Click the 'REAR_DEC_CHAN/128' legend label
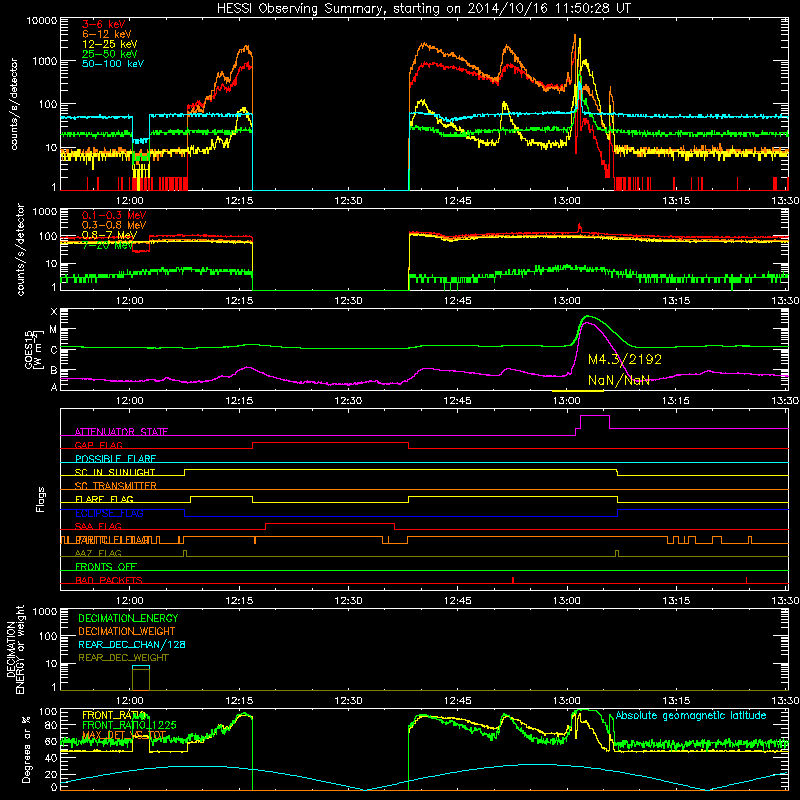 point(132,644)
